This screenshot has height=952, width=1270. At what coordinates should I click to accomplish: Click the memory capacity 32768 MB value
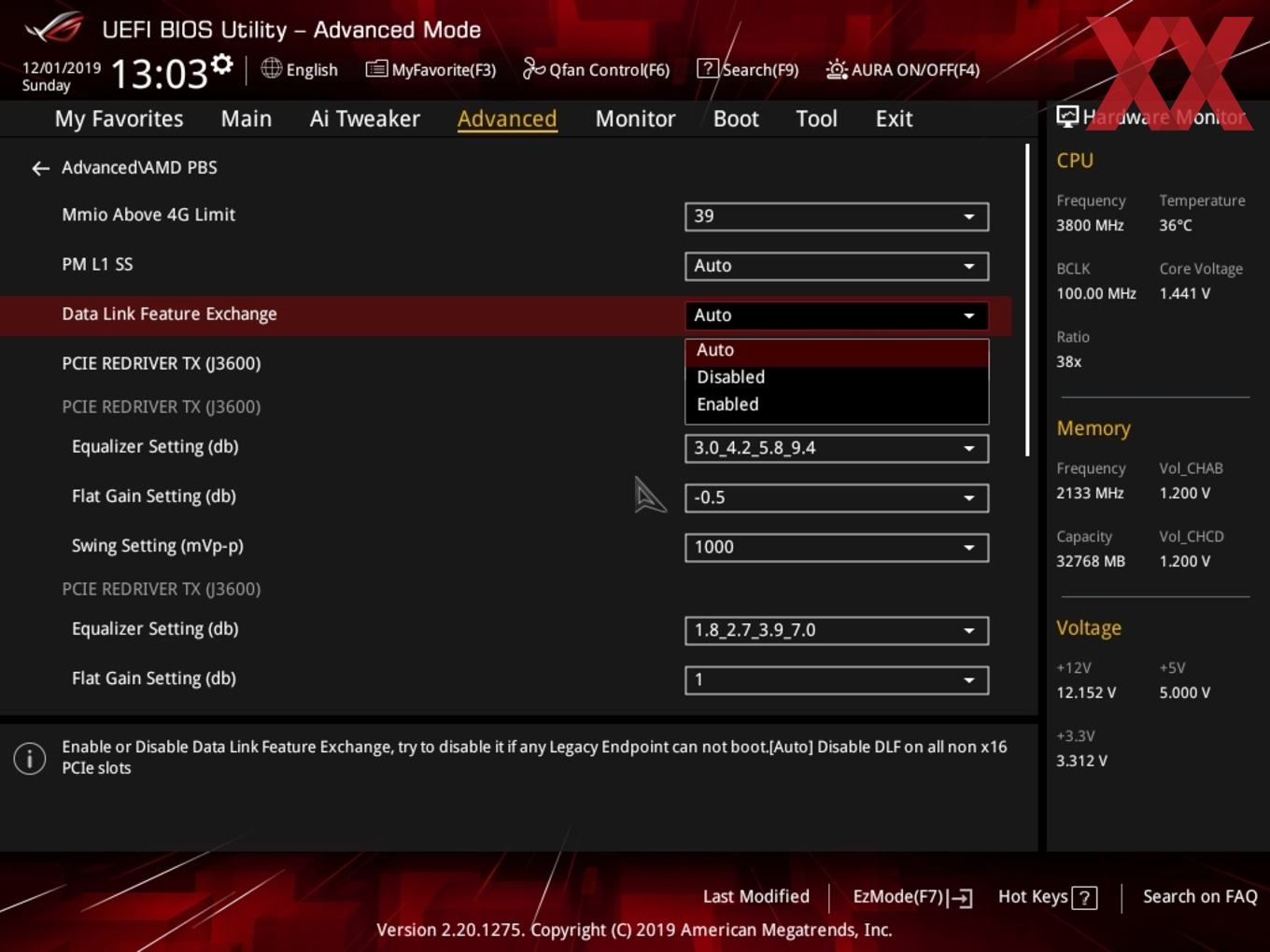pos(1091,562)
